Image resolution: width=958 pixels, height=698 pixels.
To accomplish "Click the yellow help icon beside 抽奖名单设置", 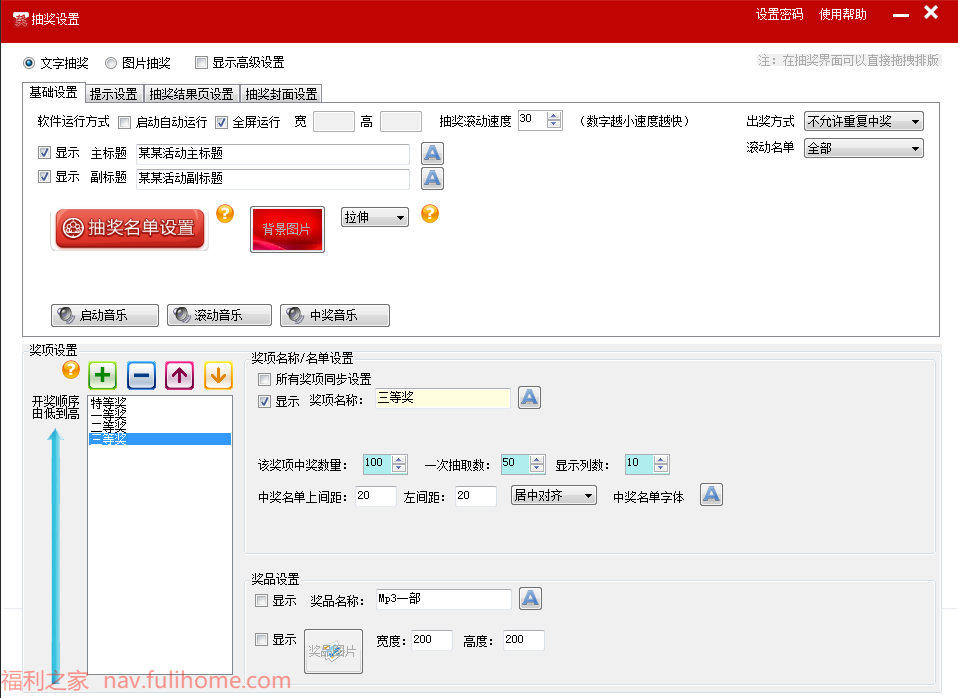I will [x=224, y=213].
